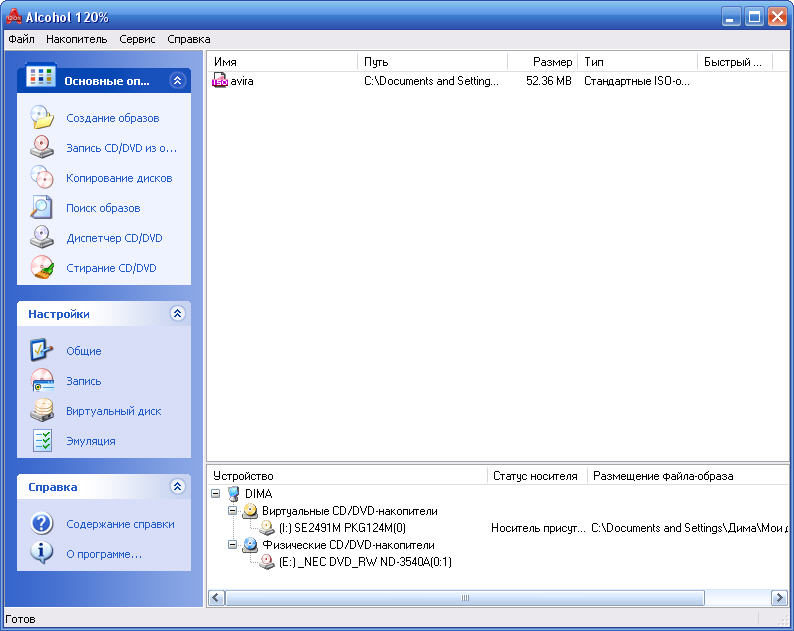Open Копирование дисков link
Viewport: 794px width, 631px height.
(x=119, y=178)
